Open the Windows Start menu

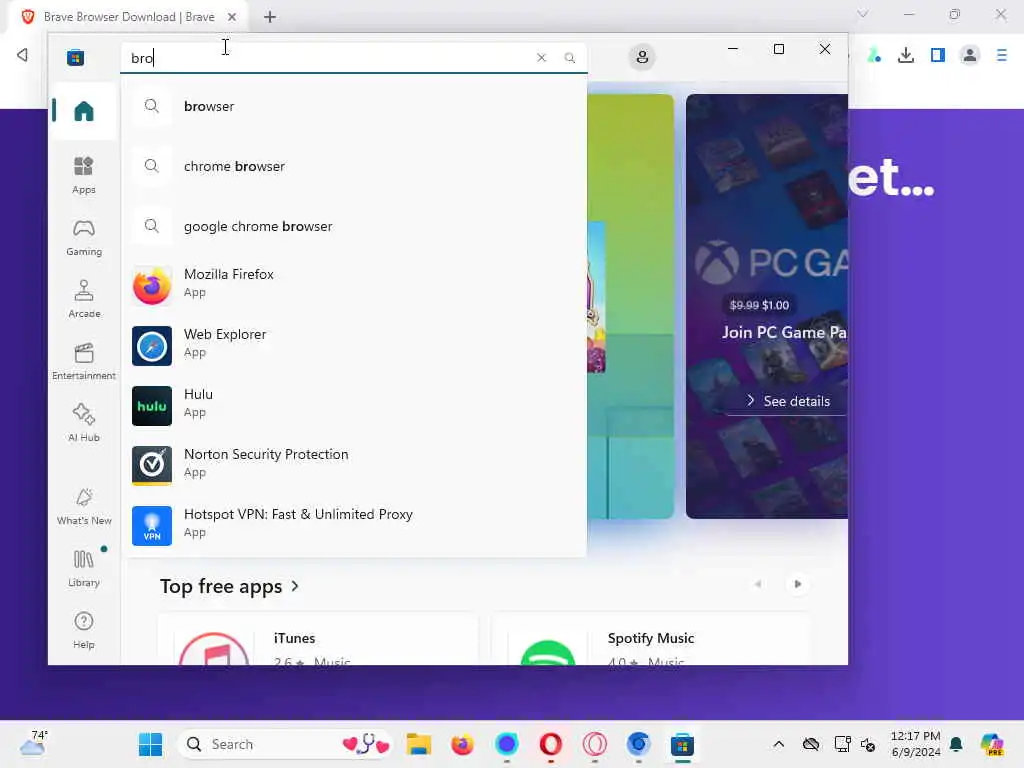click(x=150, y=744)
